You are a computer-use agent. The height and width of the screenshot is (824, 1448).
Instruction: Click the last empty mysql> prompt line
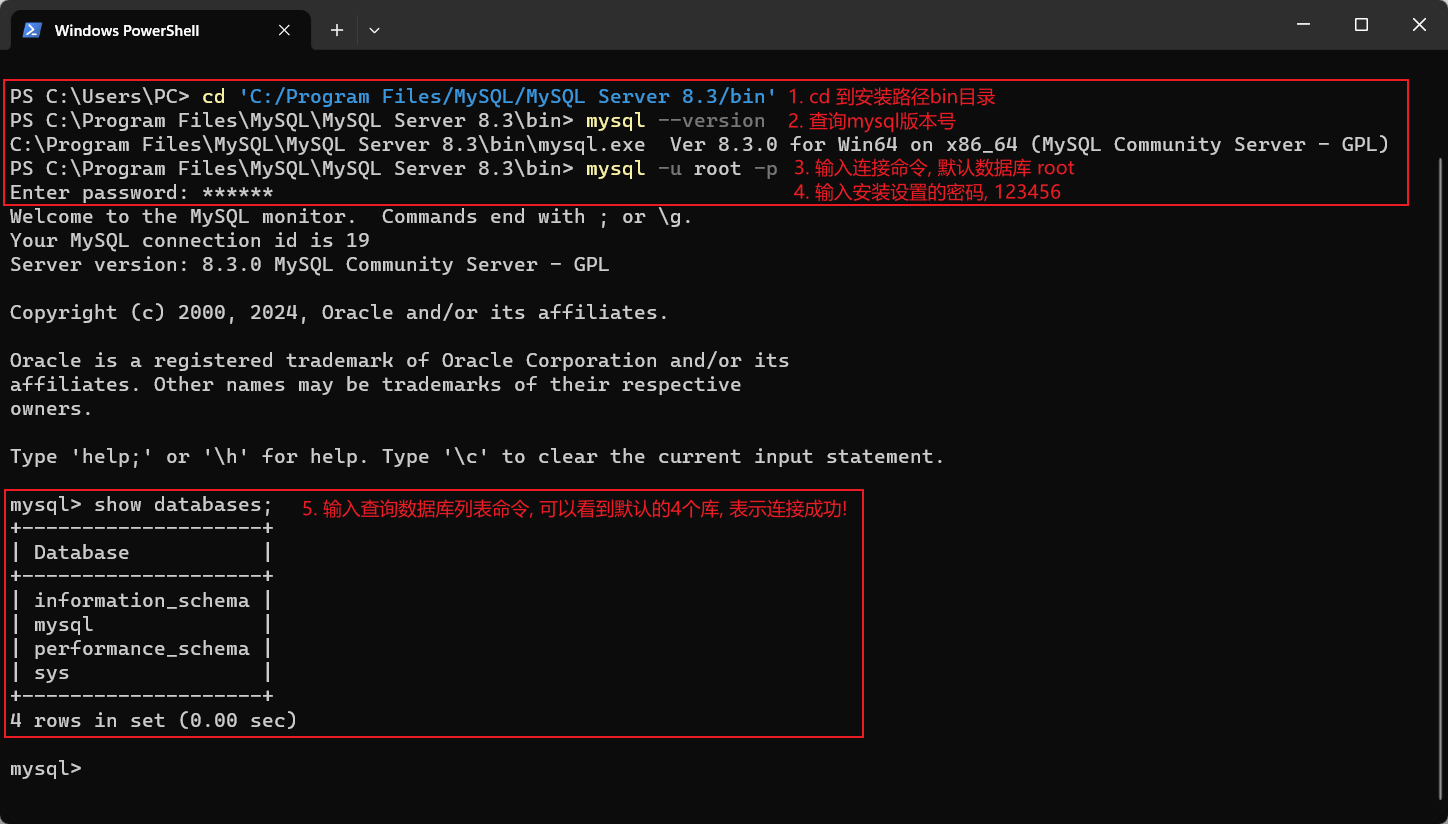click(45, 768)
